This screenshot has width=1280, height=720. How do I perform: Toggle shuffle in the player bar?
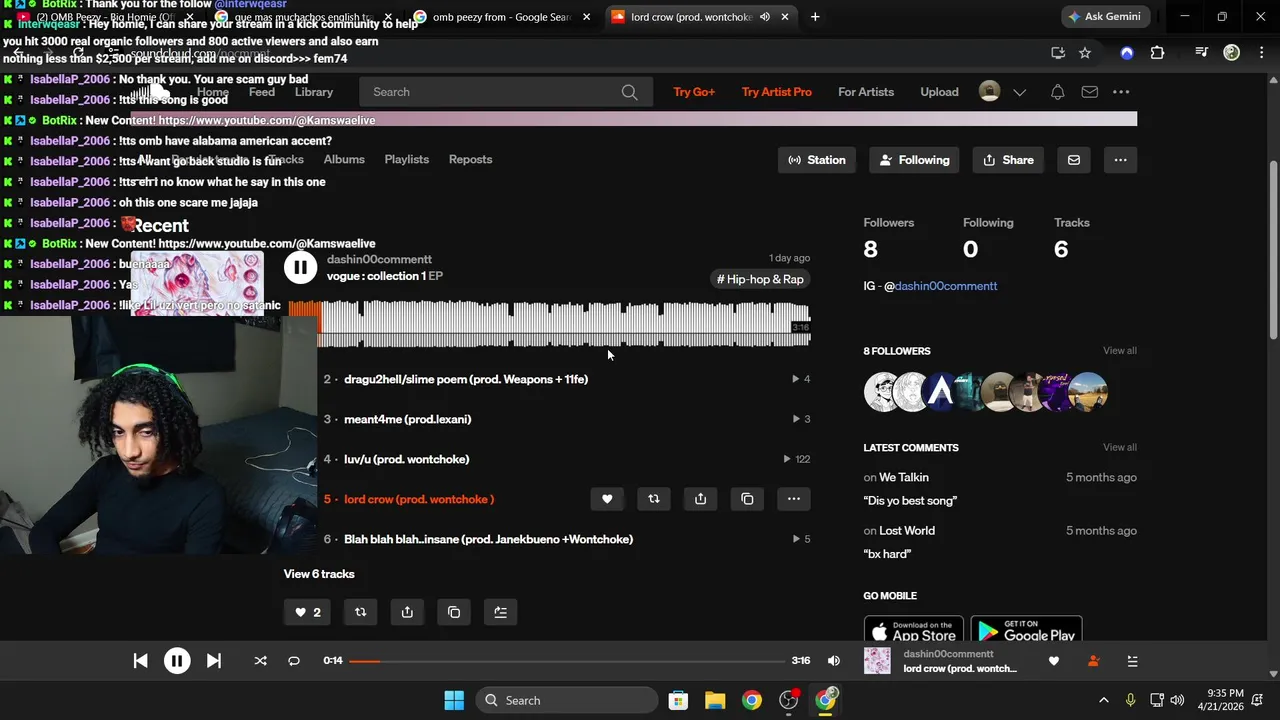click(x=260, y=660)
